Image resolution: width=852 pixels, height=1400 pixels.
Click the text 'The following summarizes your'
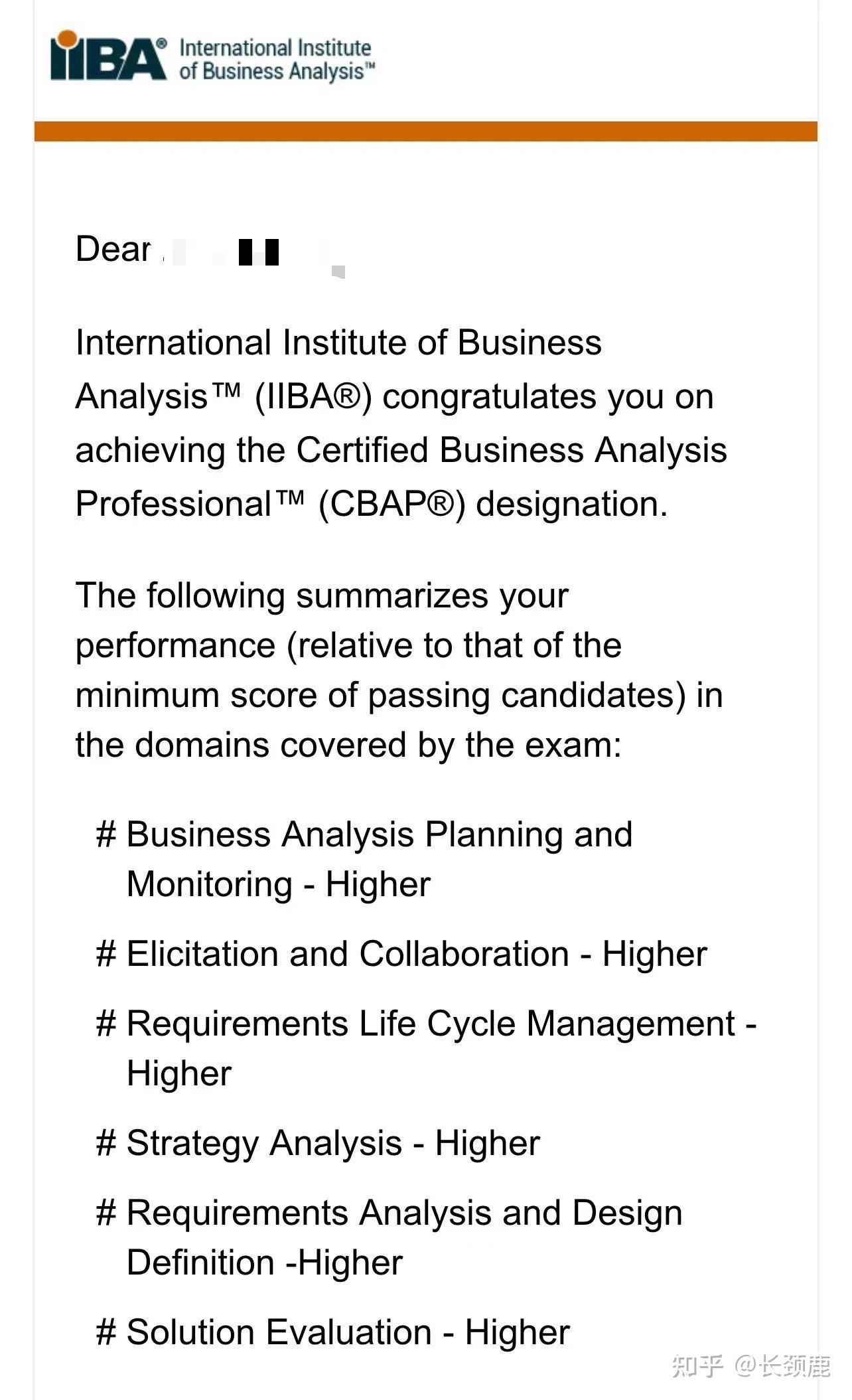[322, 595]
